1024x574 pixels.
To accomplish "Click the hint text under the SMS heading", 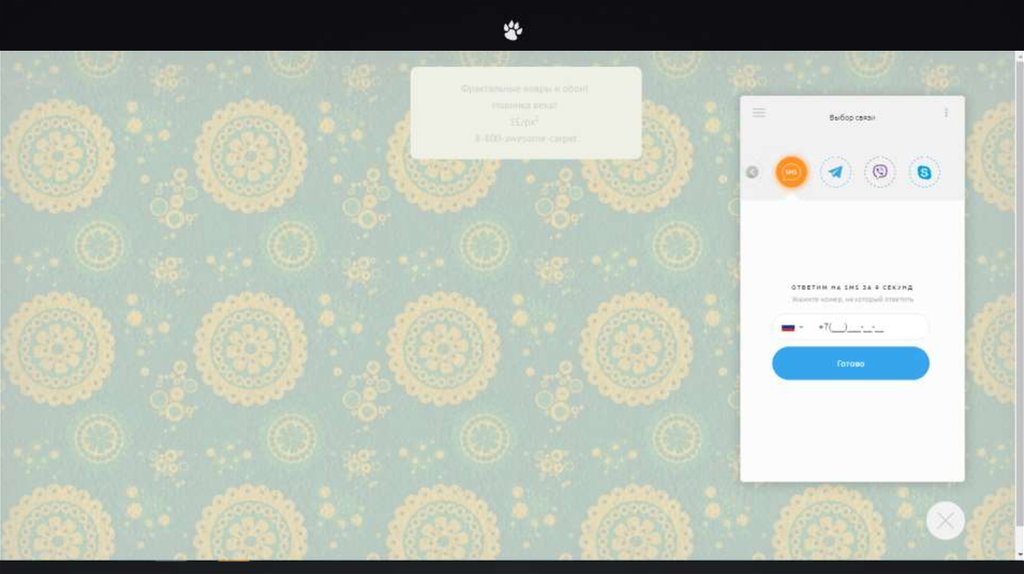I will [851, 299].
